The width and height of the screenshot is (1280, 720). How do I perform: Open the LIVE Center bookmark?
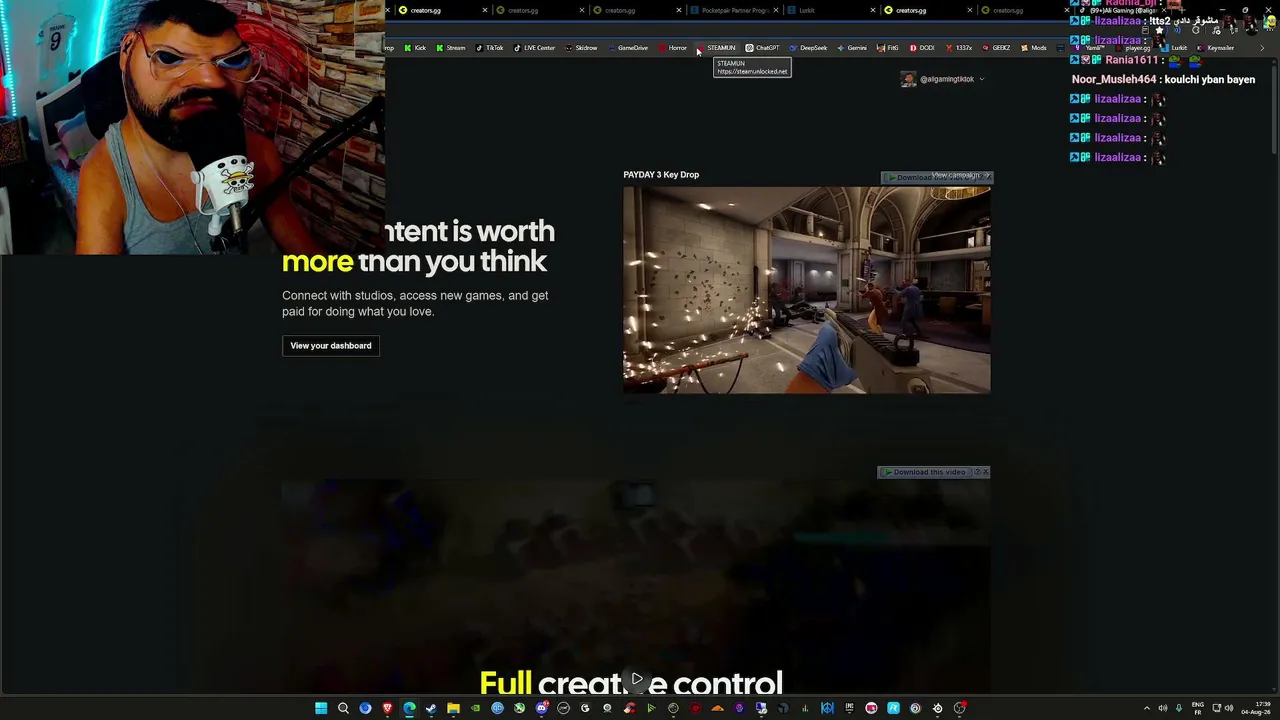[x=534, y=48]
